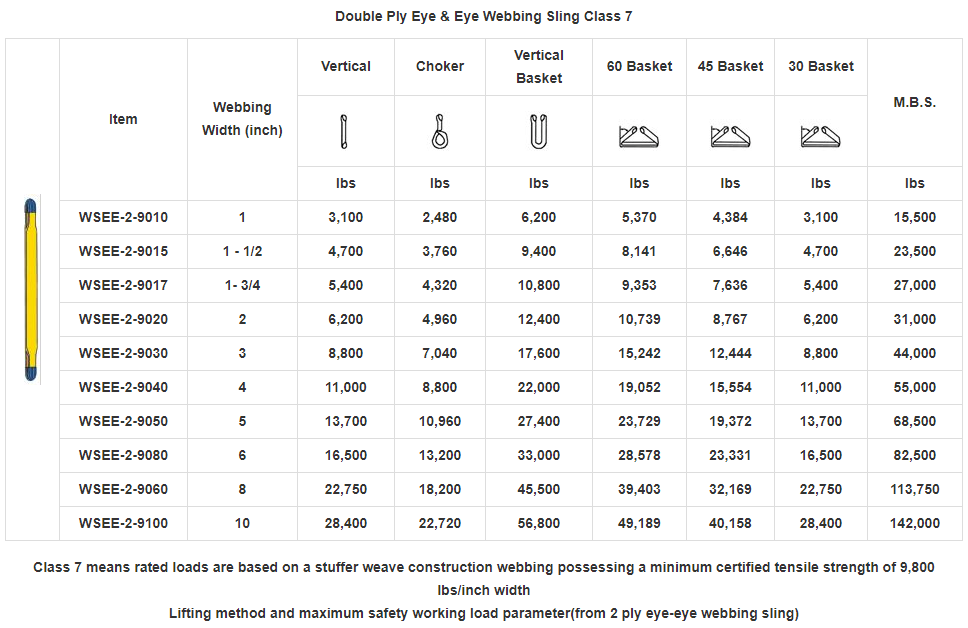Viewport: 968px width, 628px height.
Task: Select item WSEE-2-9050 row label
Action: pyautogui.click(x=123, y=421)
